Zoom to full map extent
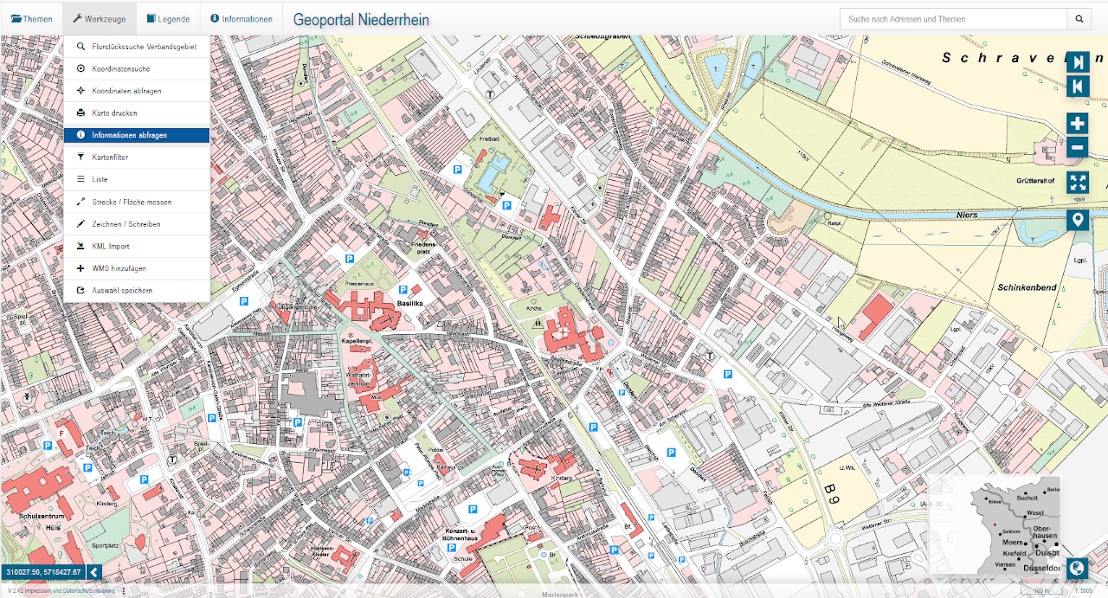The image size is (1108, 598). 1077,183
